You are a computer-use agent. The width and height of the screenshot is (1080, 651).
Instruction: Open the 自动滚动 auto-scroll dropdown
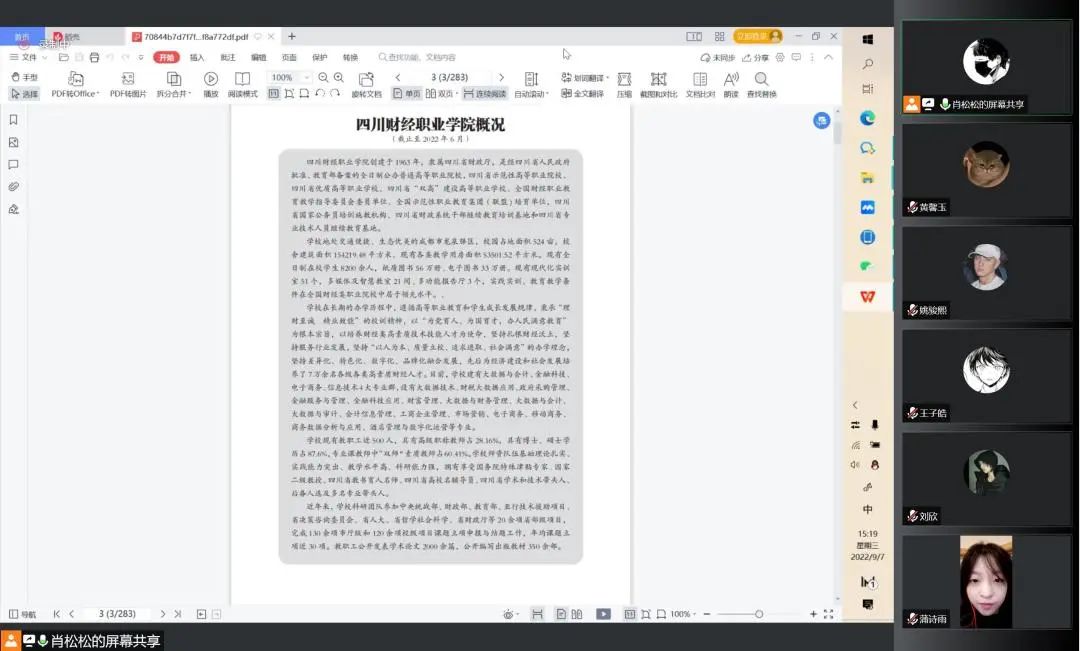(531, 94)
